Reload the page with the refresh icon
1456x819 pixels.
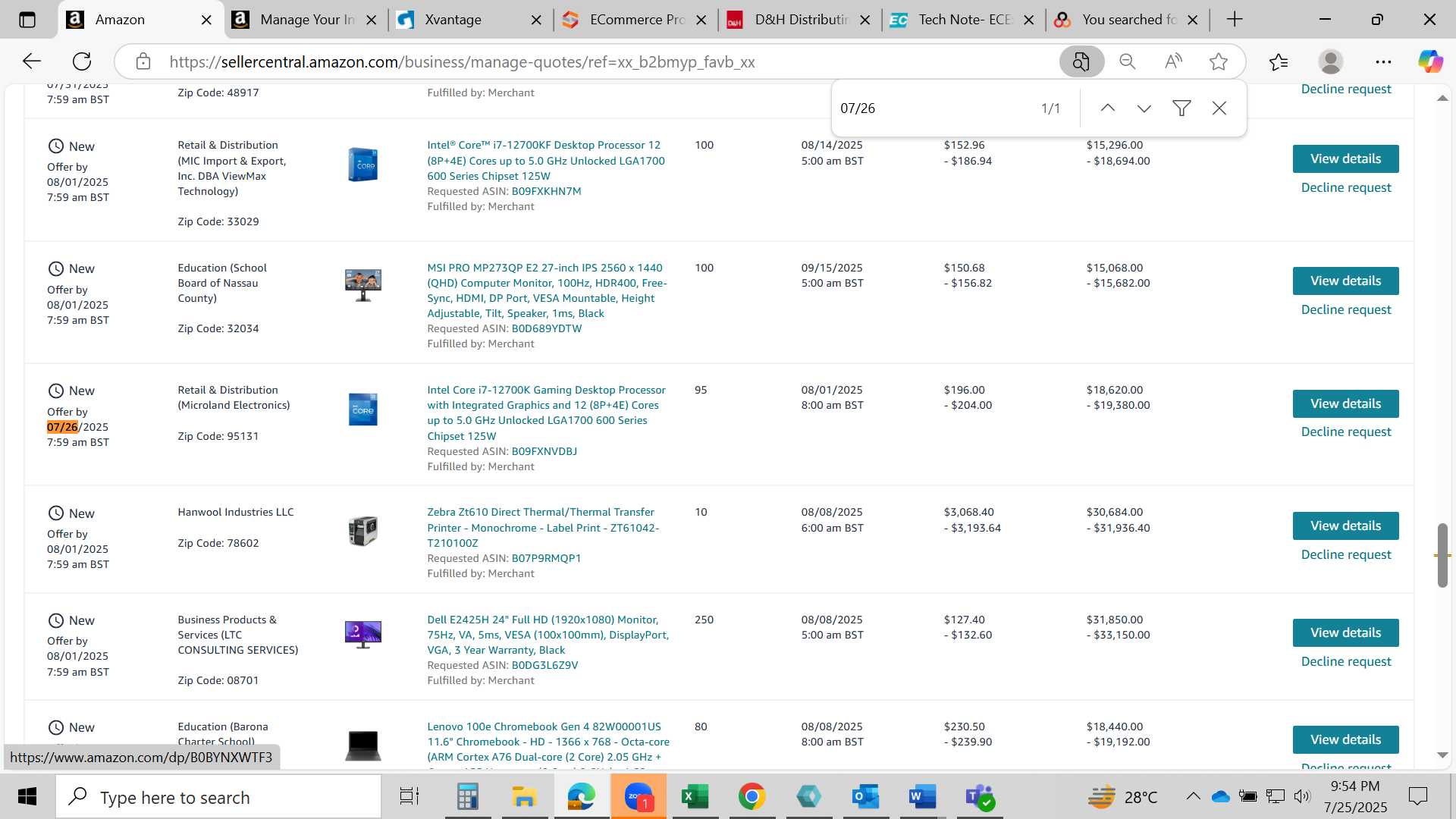82,61
